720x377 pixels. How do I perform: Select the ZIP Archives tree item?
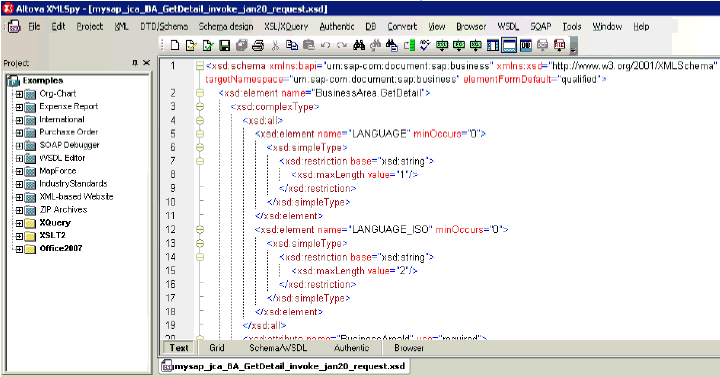tap(63, 210)
